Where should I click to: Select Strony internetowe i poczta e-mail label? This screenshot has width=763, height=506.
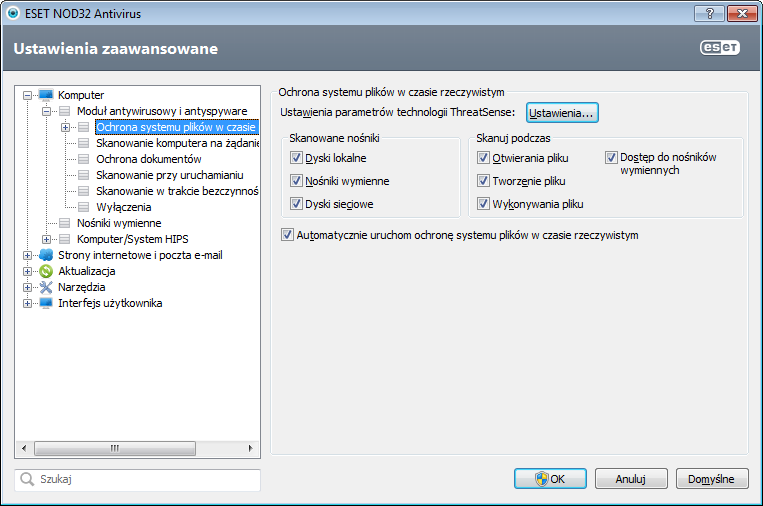pos(140,255)
